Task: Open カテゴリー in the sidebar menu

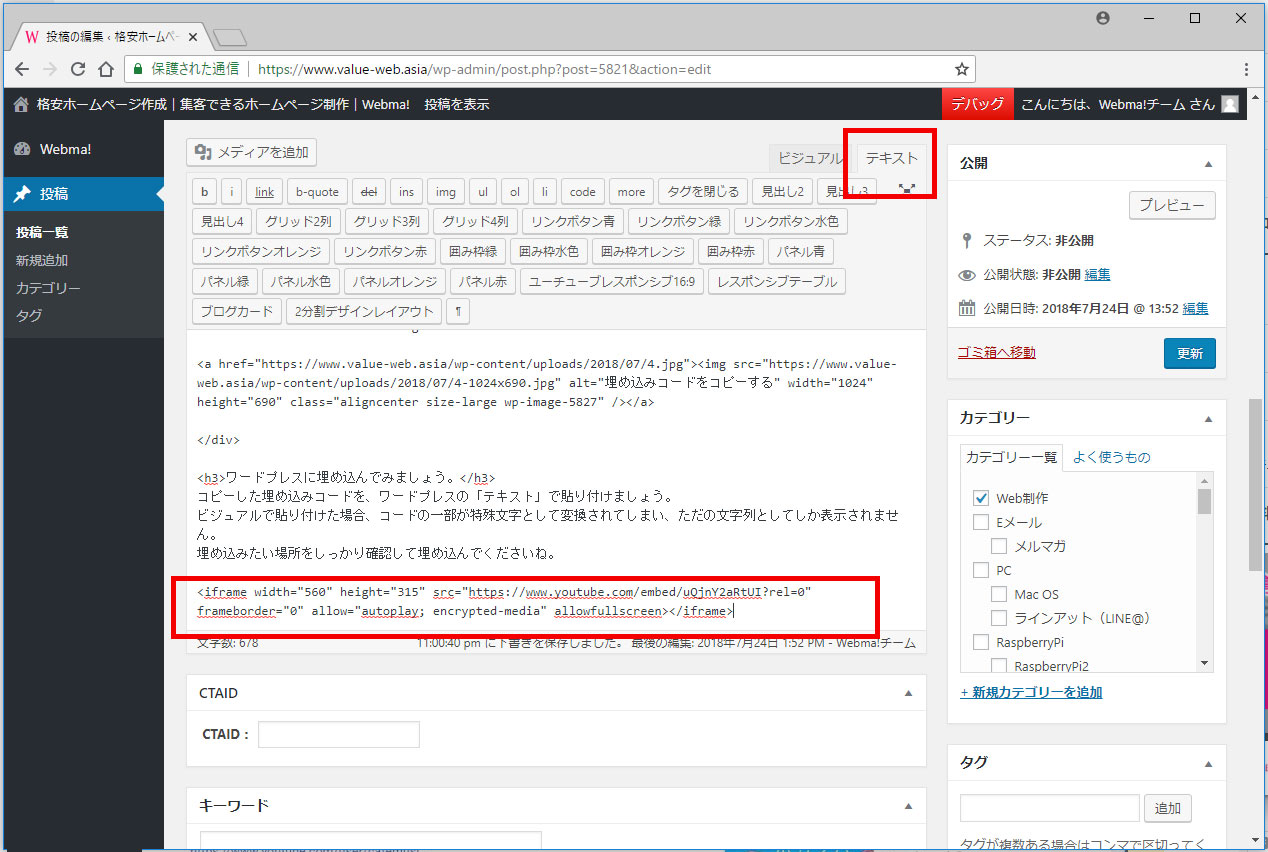Action: (x=48, y=288)
